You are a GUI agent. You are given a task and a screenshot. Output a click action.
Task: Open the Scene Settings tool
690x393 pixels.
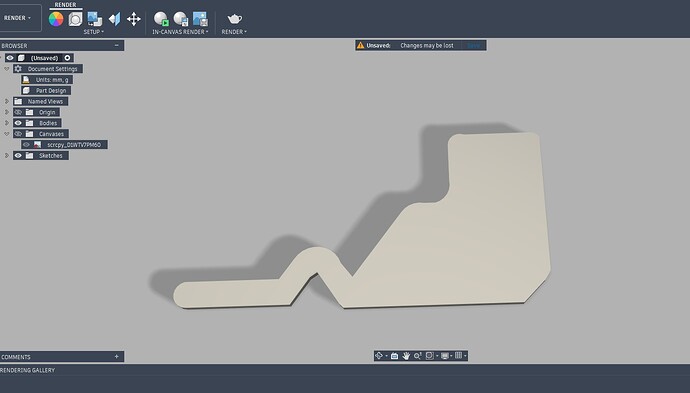[x=75, y=19]
